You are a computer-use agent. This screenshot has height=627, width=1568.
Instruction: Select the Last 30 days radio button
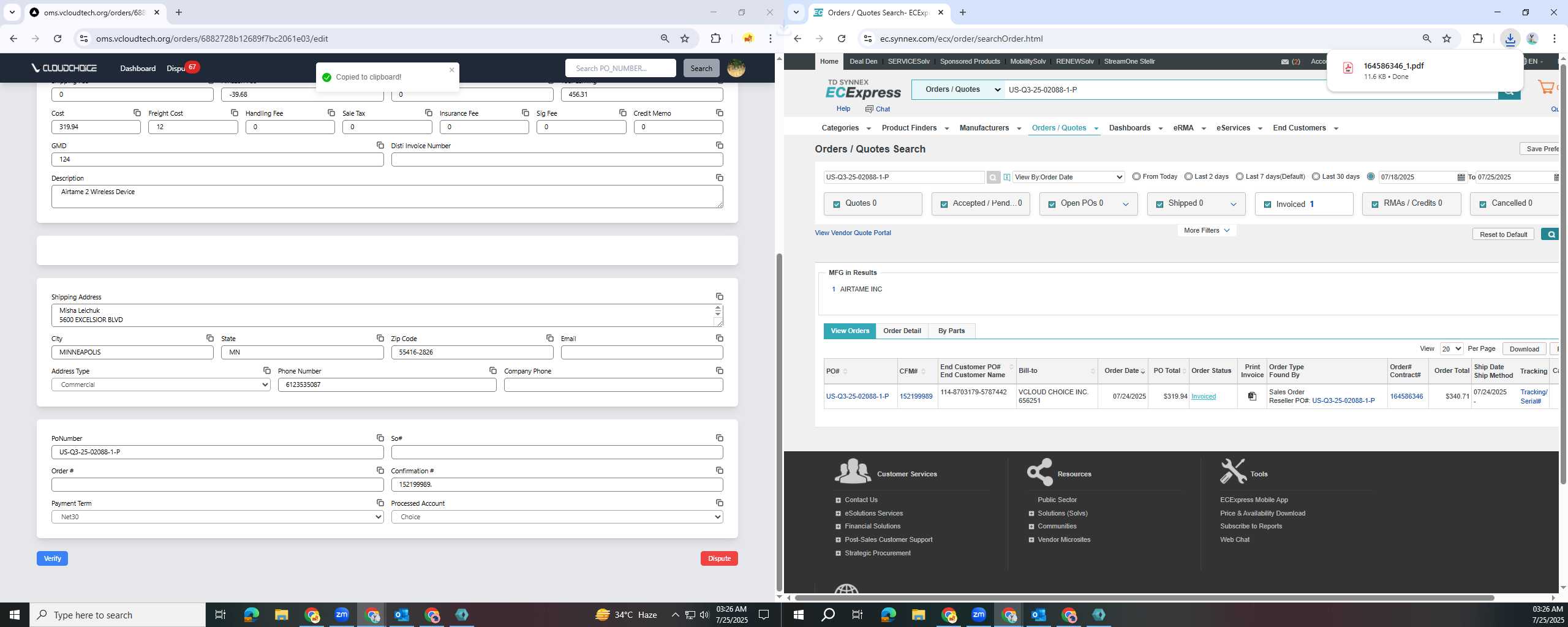pos(1316,176)
